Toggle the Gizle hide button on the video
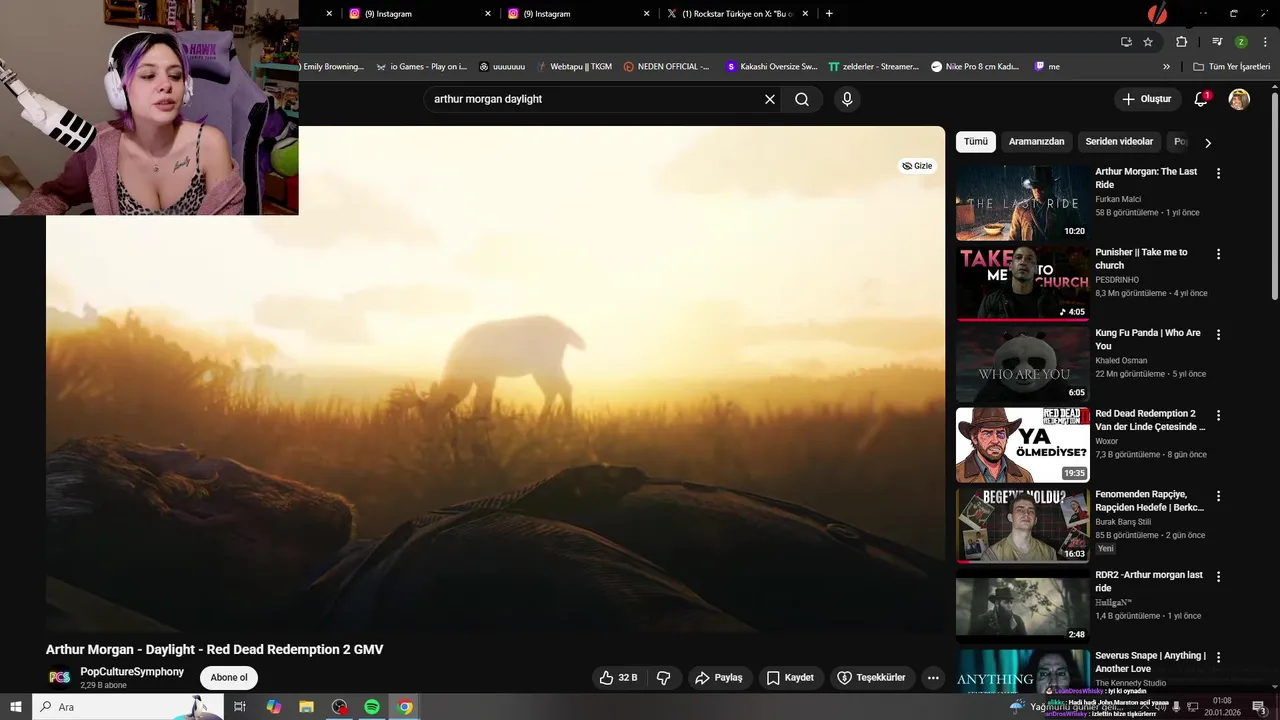The image size is (1280, 720). pos(917,166)
